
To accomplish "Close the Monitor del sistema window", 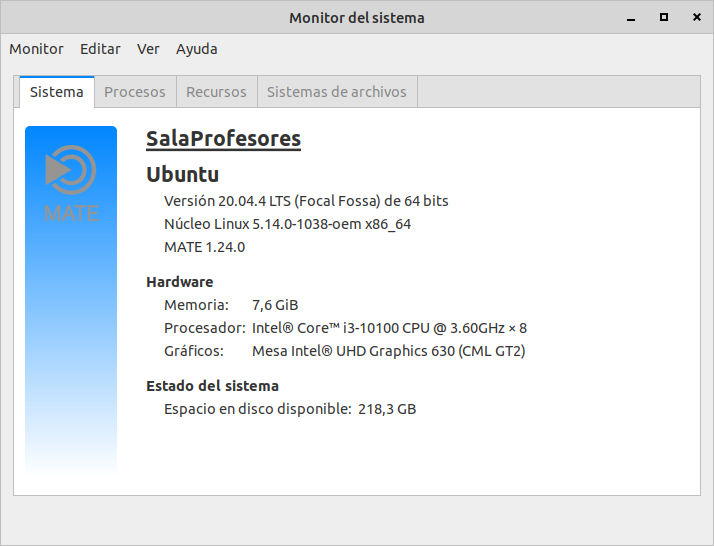I will point(697,17).
